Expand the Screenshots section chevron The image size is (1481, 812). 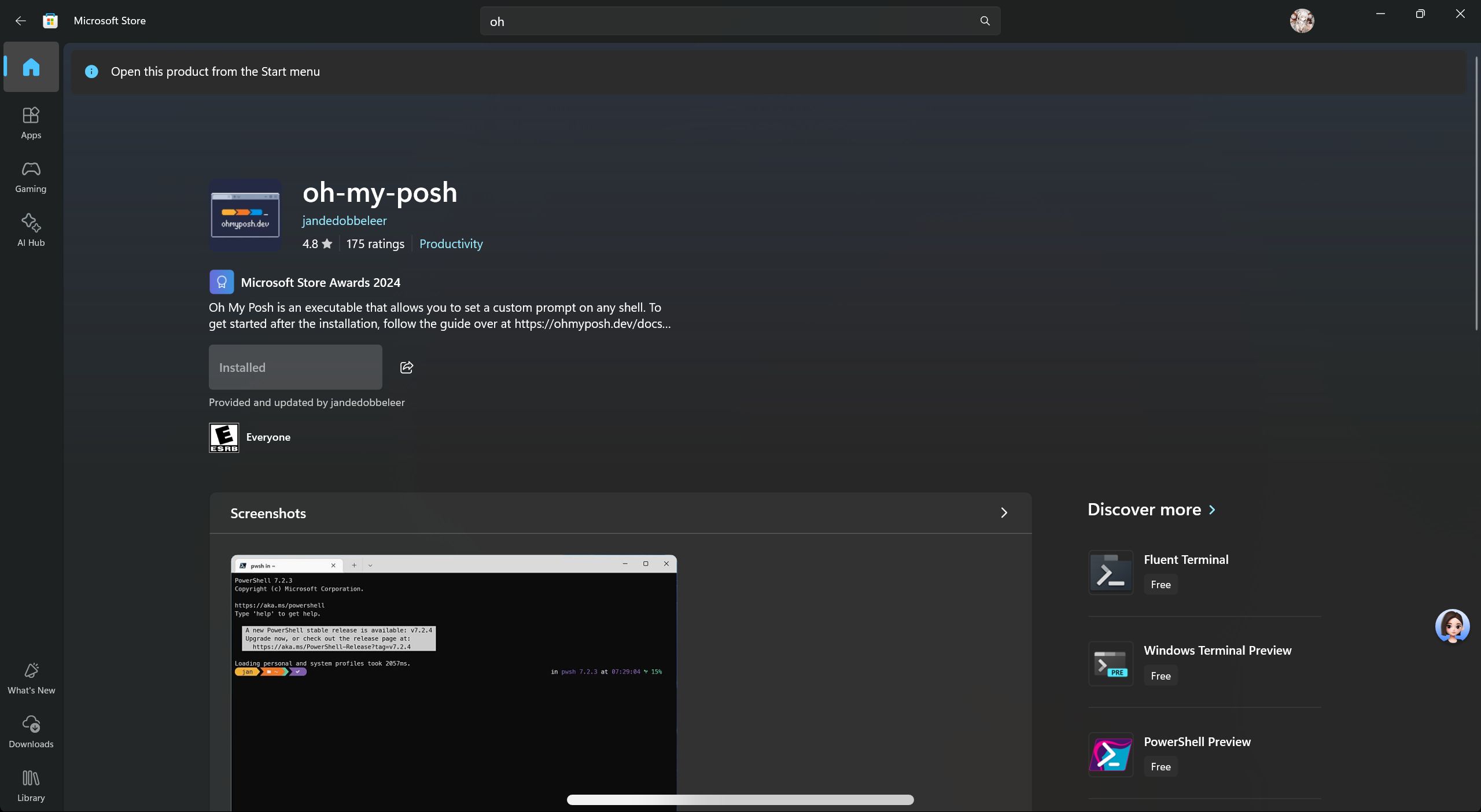pos(1004,513)
